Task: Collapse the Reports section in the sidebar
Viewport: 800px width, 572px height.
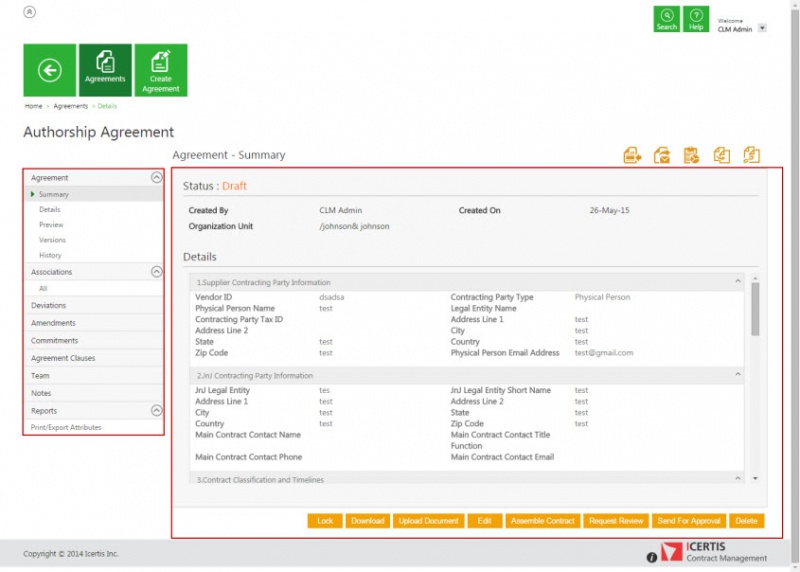Action: [156, 410]
